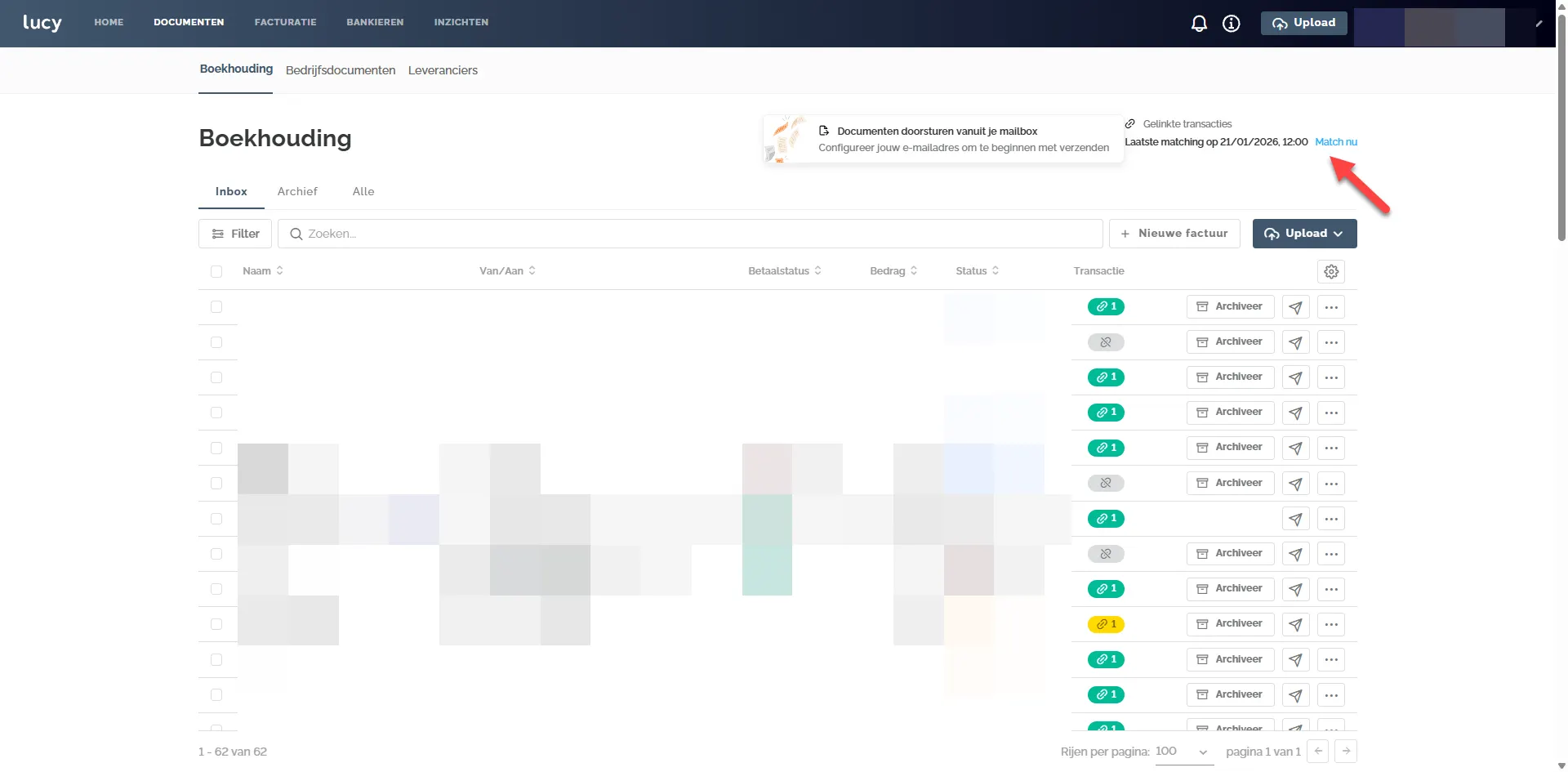Click the Nieuwe factuur button

[x=1174, y=234]
